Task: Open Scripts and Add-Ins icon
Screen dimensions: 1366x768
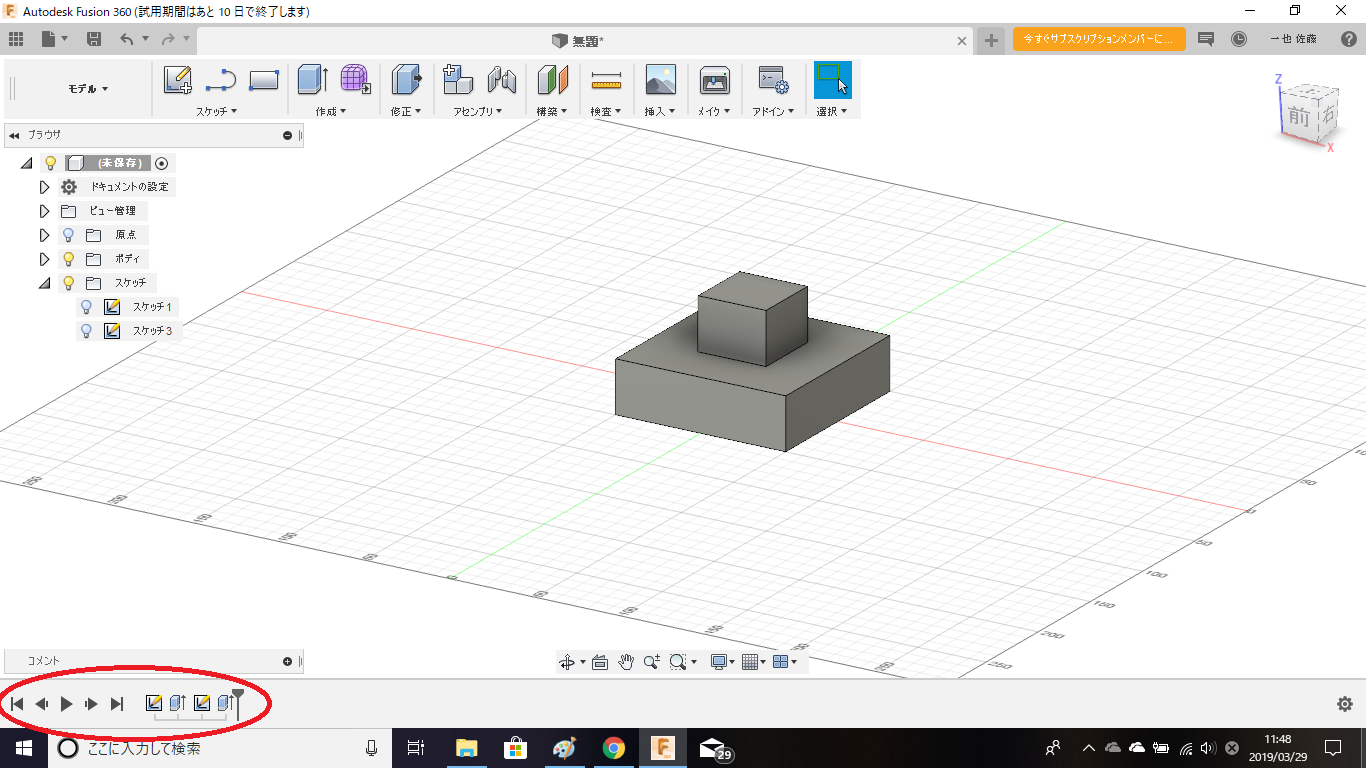Action: (x=773, y=80)
